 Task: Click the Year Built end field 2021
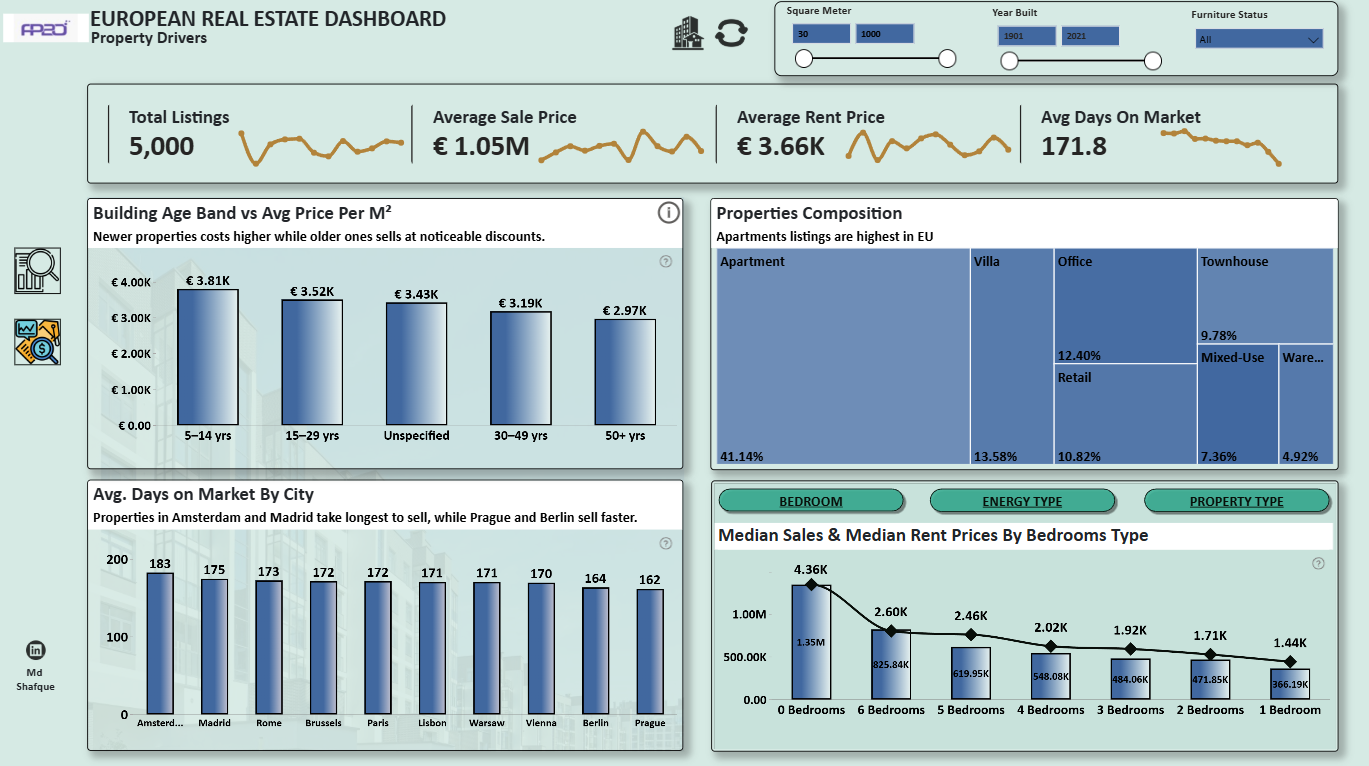(1090, 36)
